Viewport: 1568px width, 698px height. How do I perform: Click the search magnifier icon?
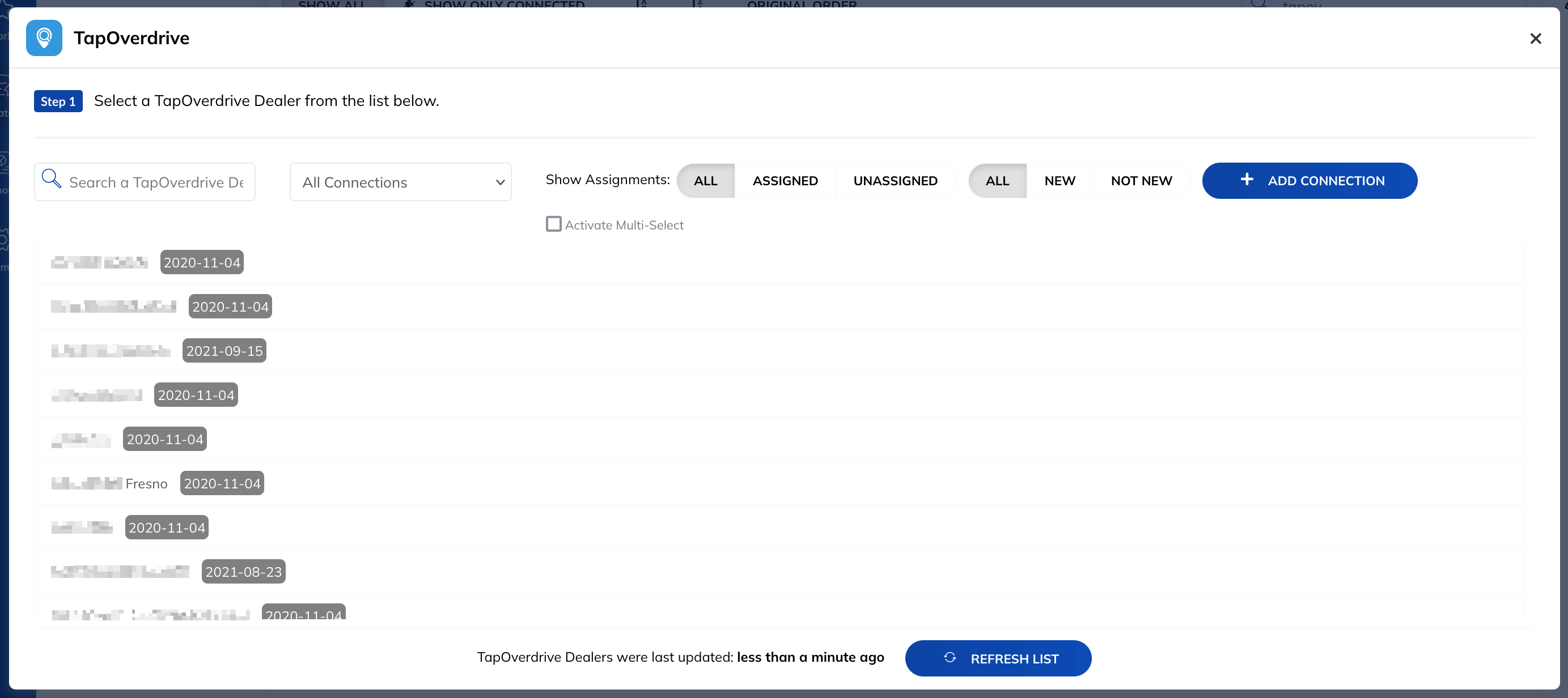tap(51, 179)
